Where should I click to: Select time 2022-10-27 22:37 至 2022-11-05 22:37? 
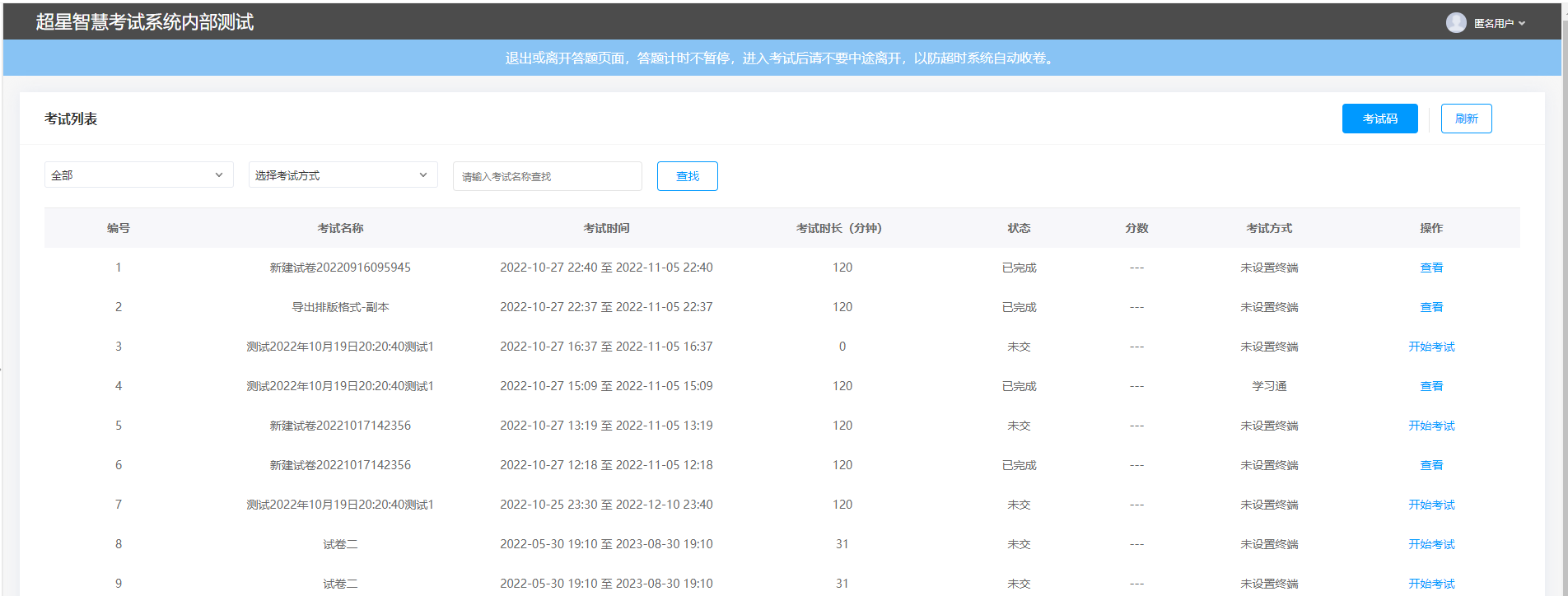[606, 307]
